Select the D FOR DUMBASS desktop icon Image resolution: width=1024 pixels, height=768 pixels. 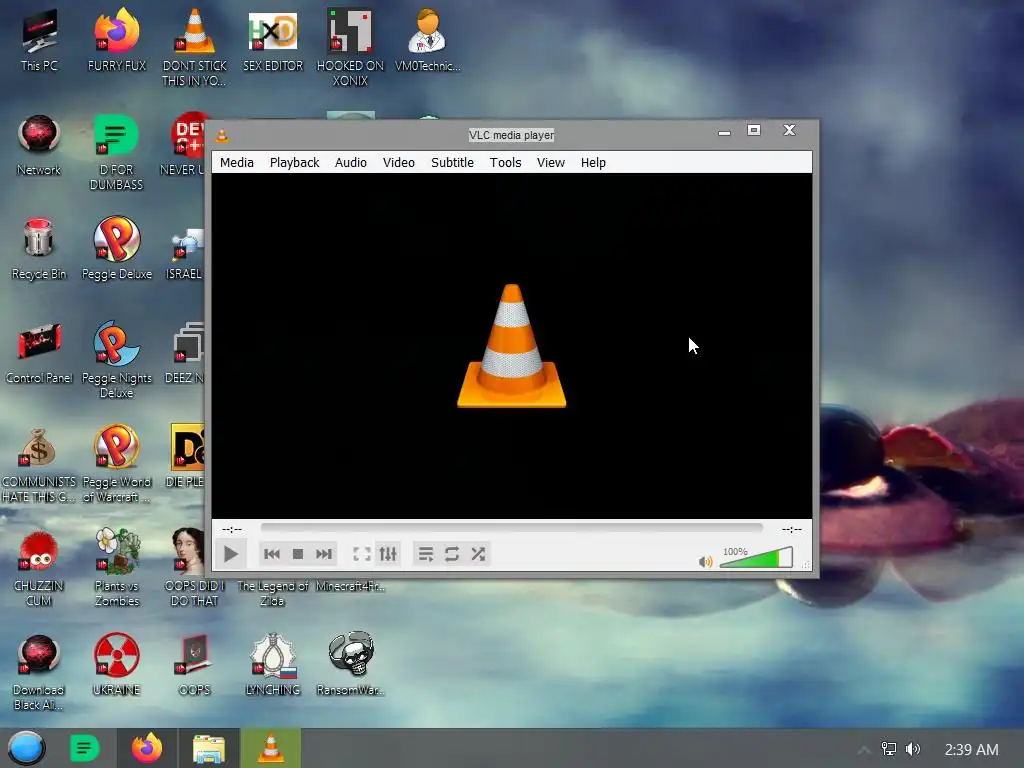click(116, 152)
